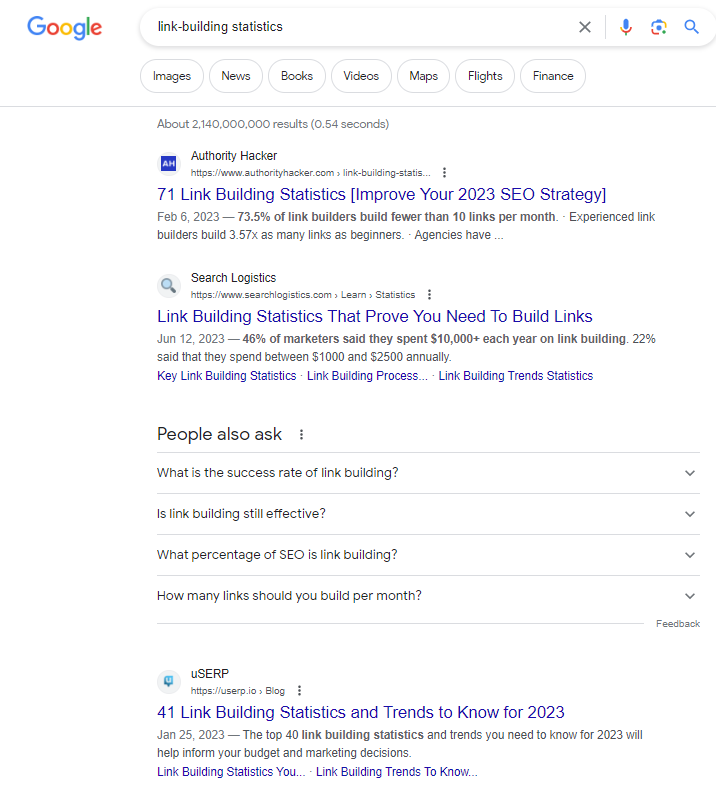Clear the search box with X
The width and height of the screenshot is (716, 795).
tap(585, 27)
